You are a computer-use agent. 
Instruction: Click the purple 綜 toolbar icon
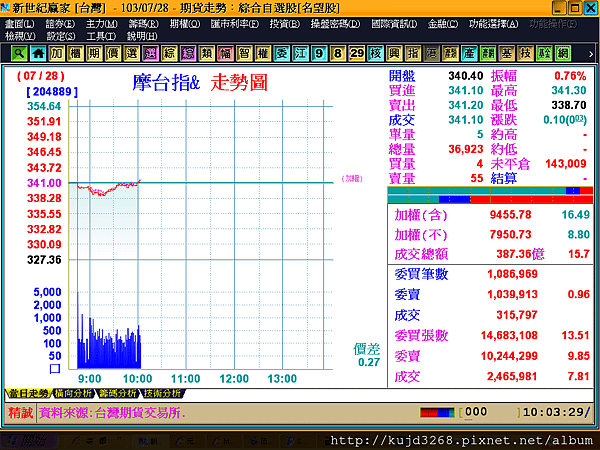coord(188,53)
